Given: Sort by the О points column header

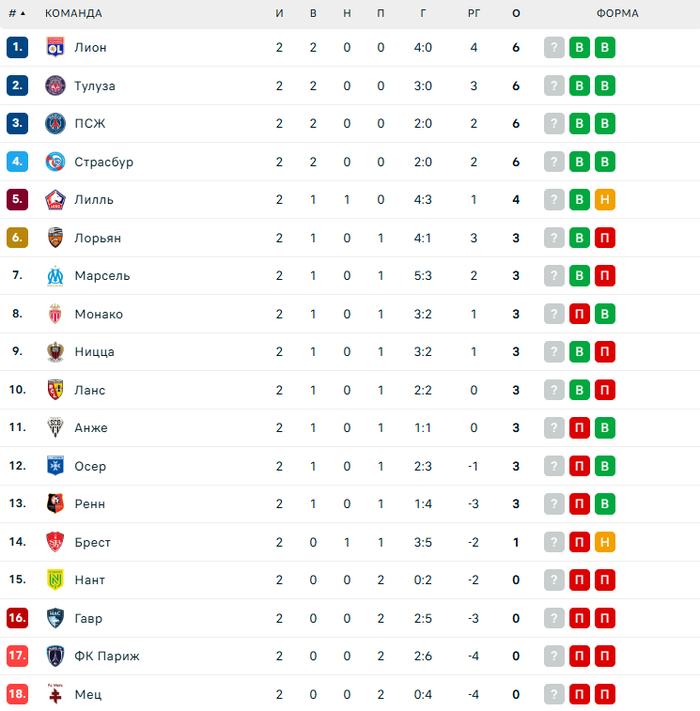Looking at the screenshot, I should point(516,14).
